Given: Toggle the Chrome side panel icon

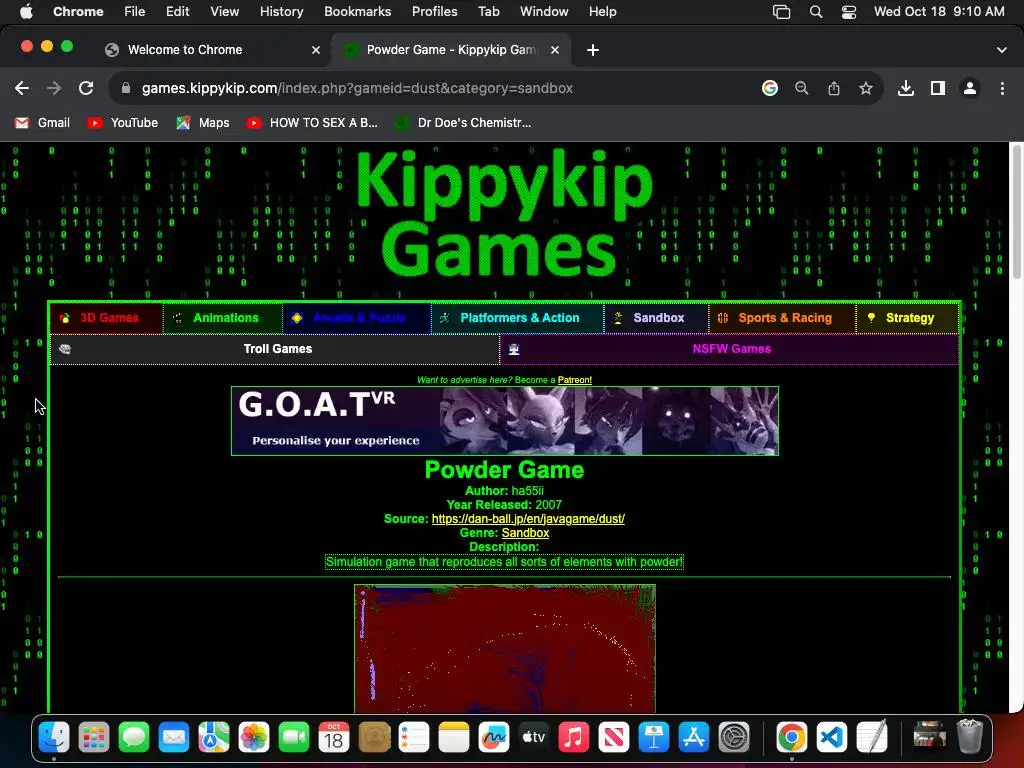Looking at the screenshot, I should pyautogui.click(x=938, y=88).
